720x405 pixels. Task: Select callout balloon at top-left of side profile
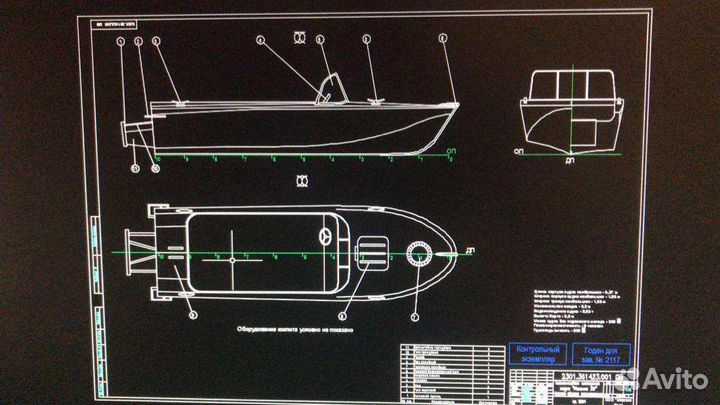120,41
